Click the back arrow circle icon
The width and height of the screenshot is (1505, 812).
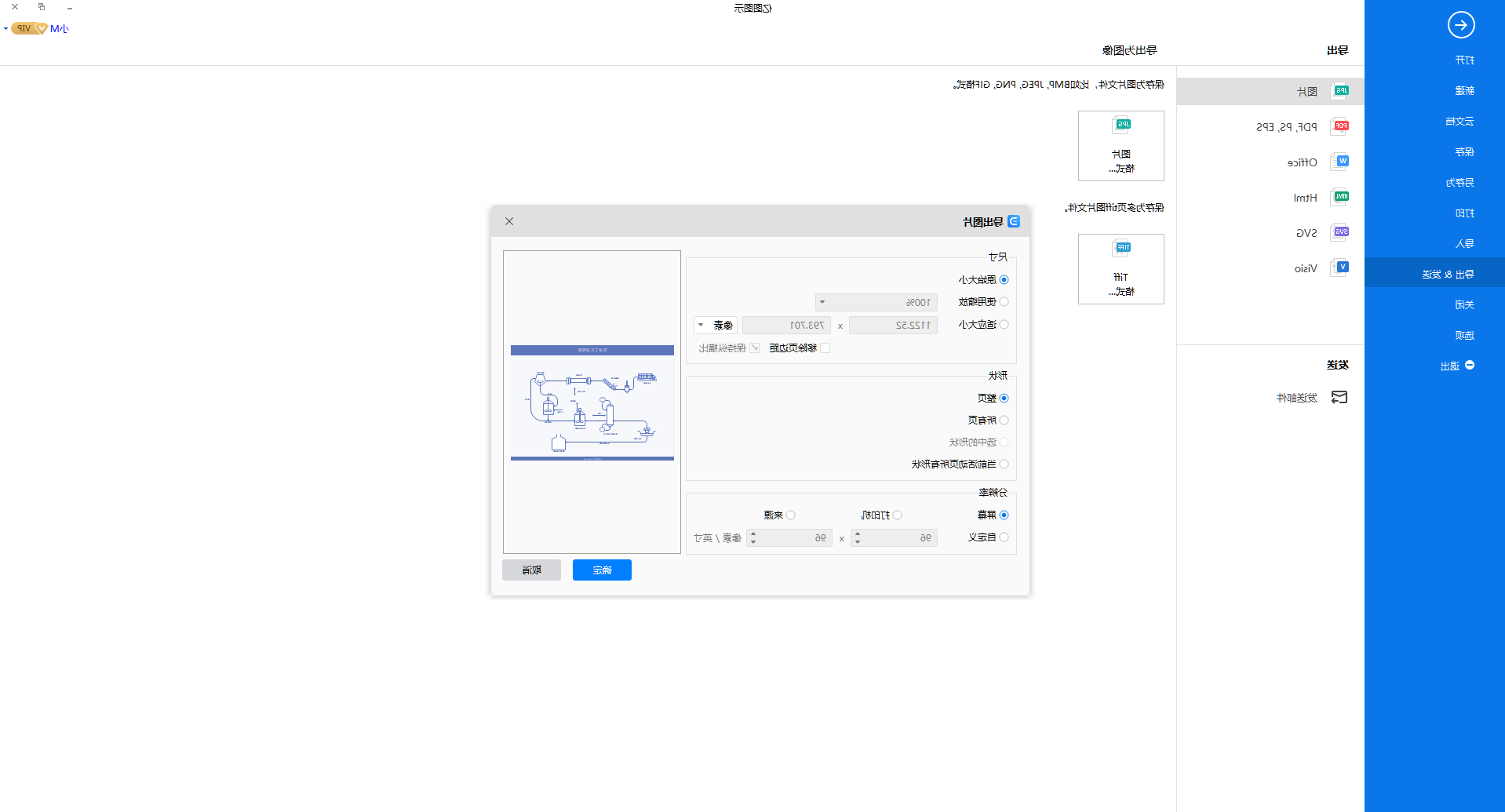pyautogui.click(x=1460, y=25)
